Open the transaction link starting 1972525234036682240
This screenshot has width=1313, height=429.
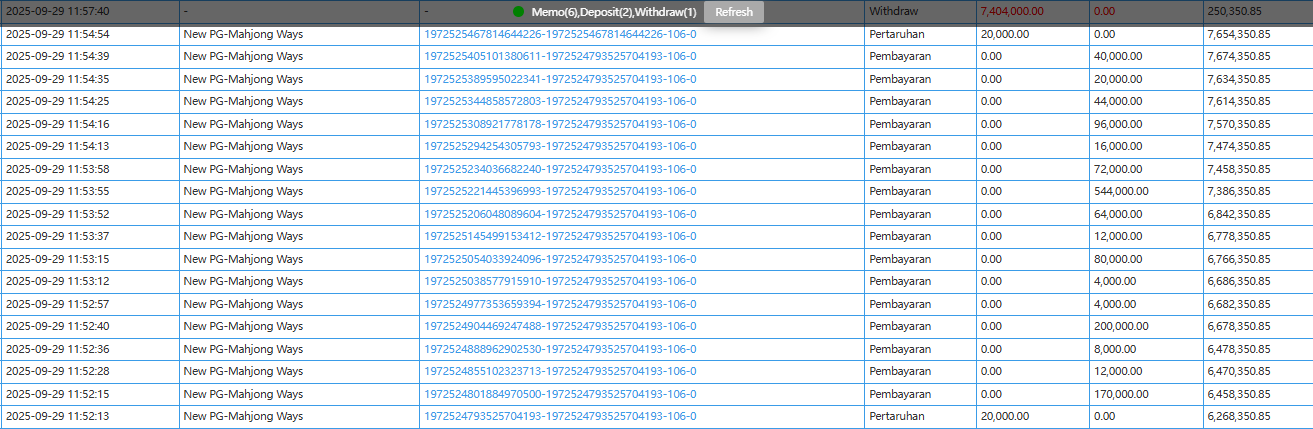[560, 169]
